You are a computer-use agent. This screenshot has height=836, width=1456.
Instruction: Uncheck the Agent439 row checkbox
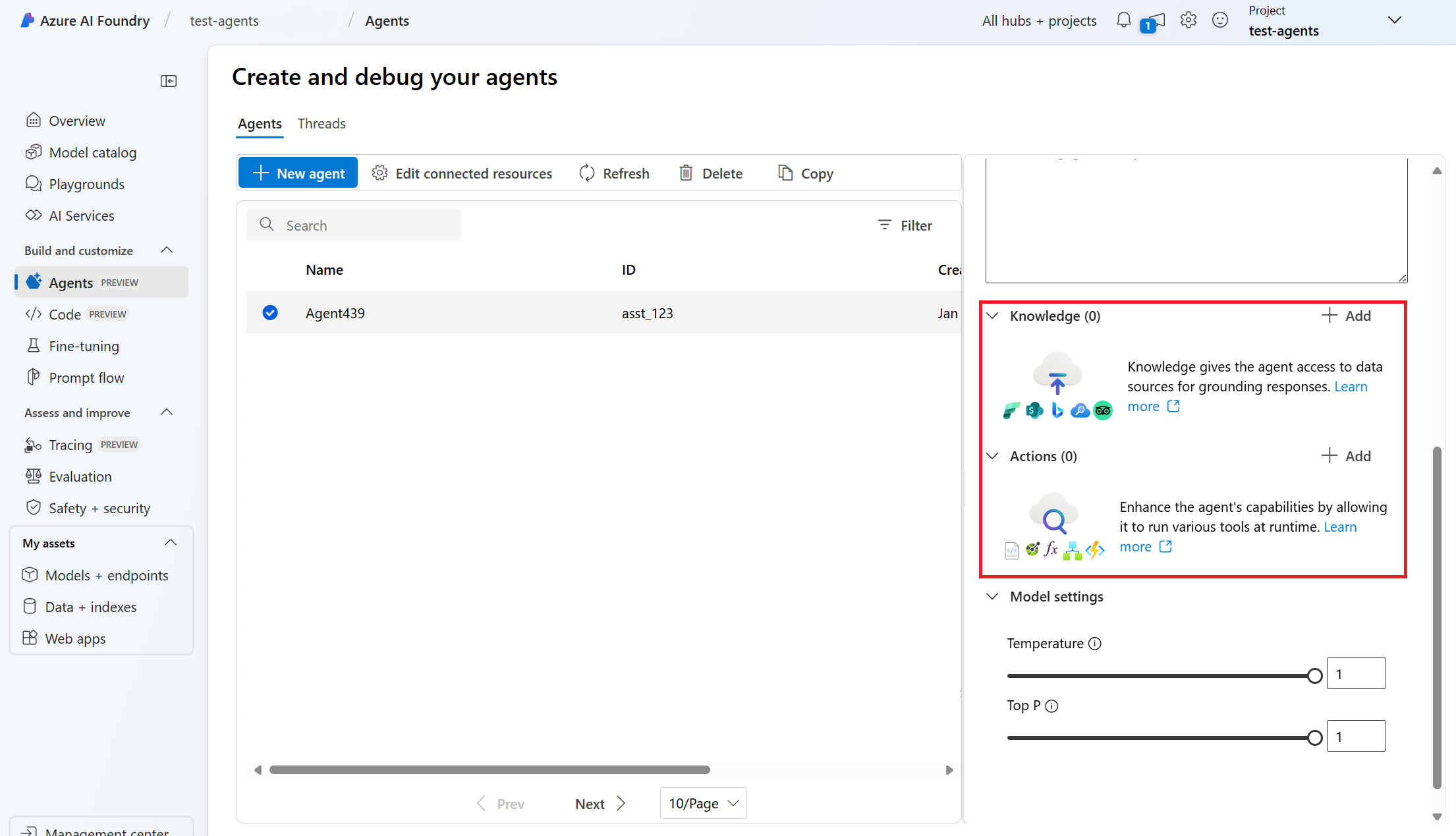[x=270, y=313]
